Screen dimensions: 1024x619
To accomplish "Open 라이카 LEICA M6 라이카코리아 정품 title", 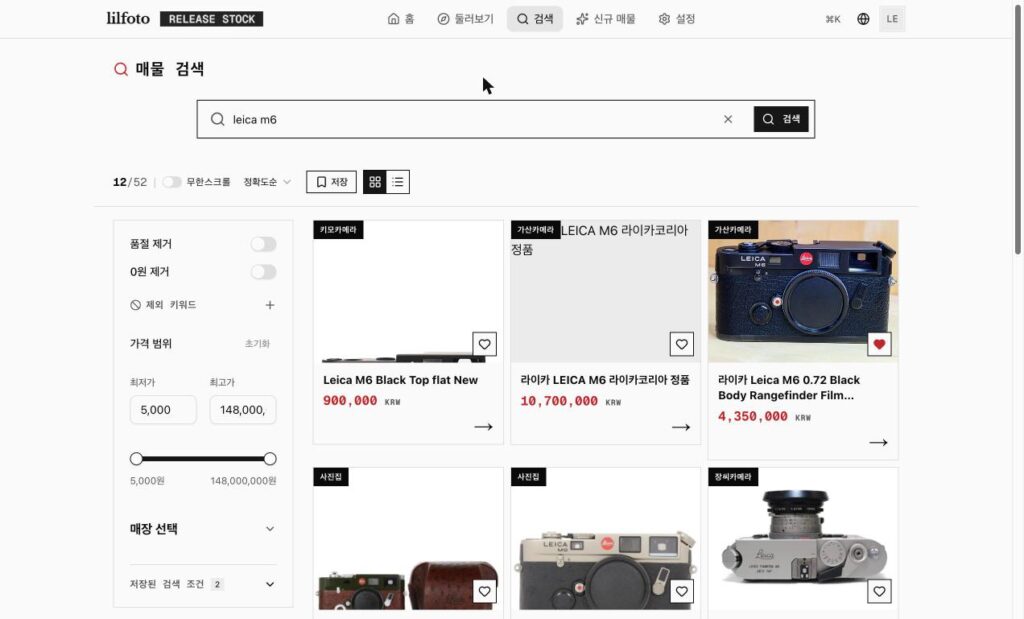I will coord(605,380).
